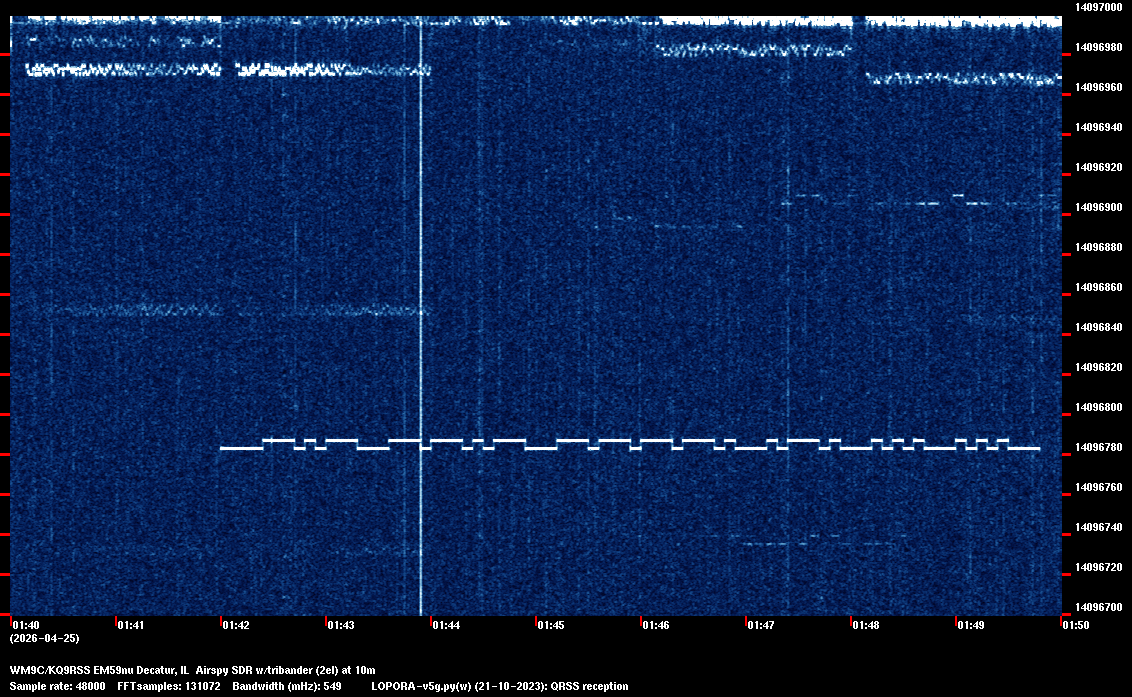The image size is (1132, 697).
Task: Click the 14096900 frequency label
Action: 1098,207
